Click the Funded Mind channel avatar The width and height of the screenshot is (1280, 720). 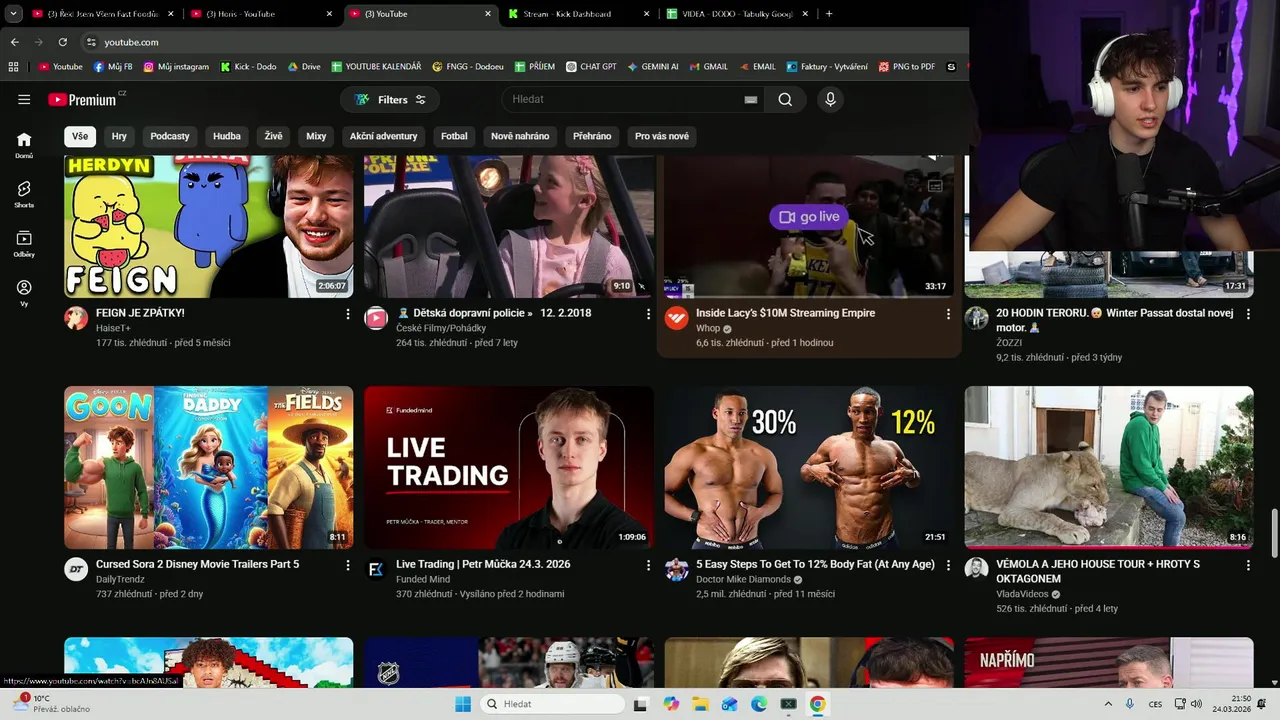pyautogui.click(x=376, y=570)
